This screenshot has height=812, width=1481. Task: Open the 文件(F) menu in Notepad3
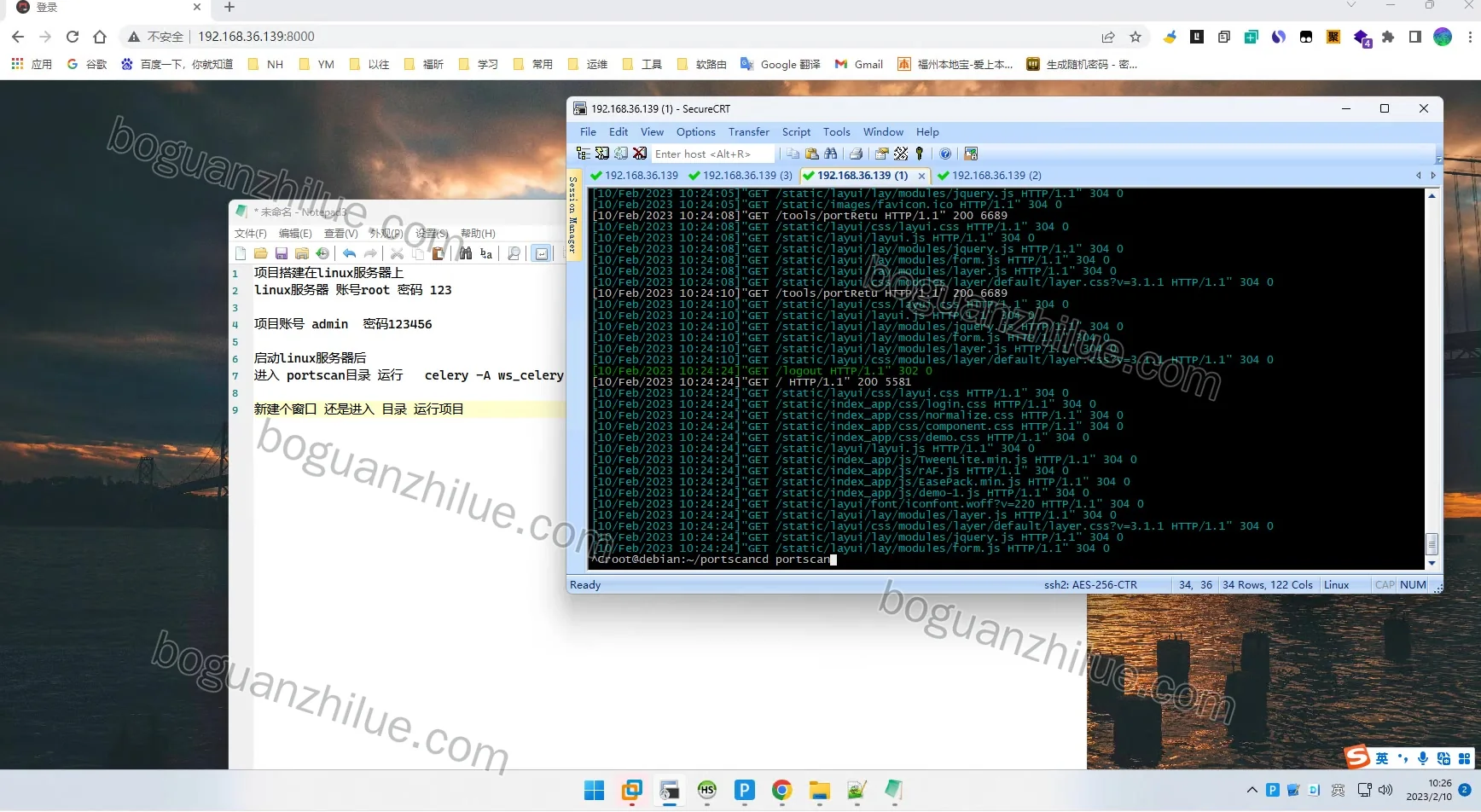coord(251,234)
